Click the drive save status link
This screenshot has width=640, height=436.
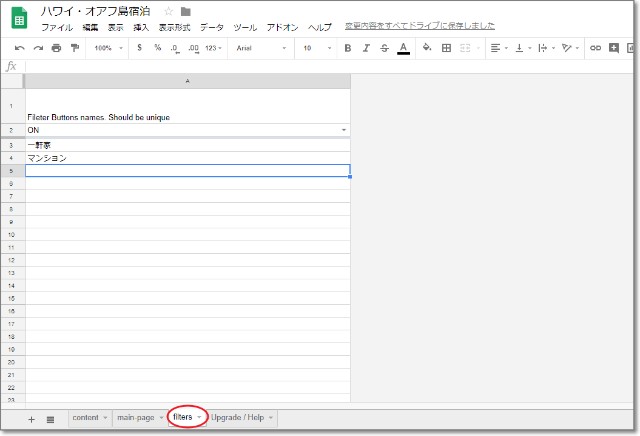(419, 26)
